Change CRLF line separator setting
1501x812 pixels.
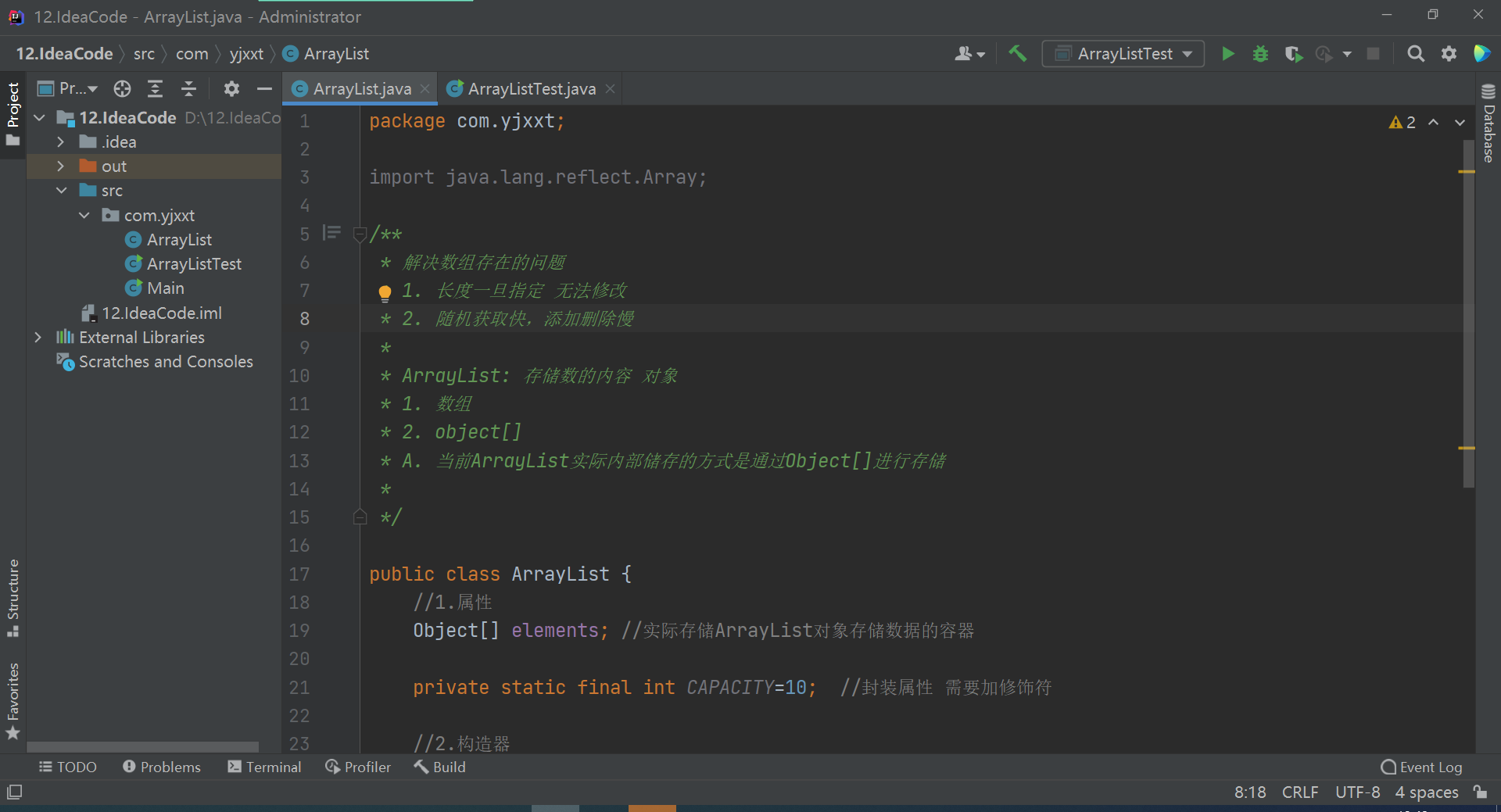pos(1300,792)
